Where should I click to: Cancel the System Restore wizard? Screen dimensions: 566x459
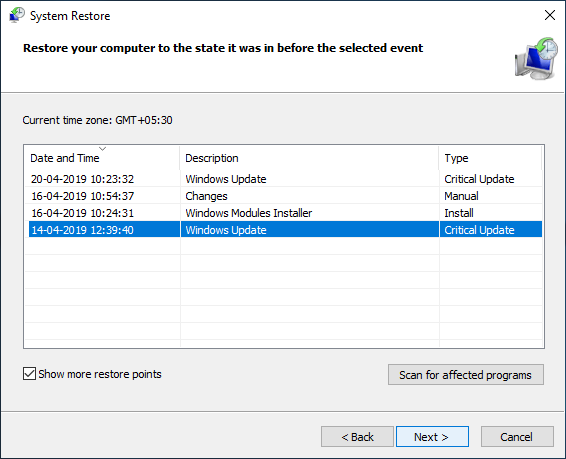coord(517,437)
